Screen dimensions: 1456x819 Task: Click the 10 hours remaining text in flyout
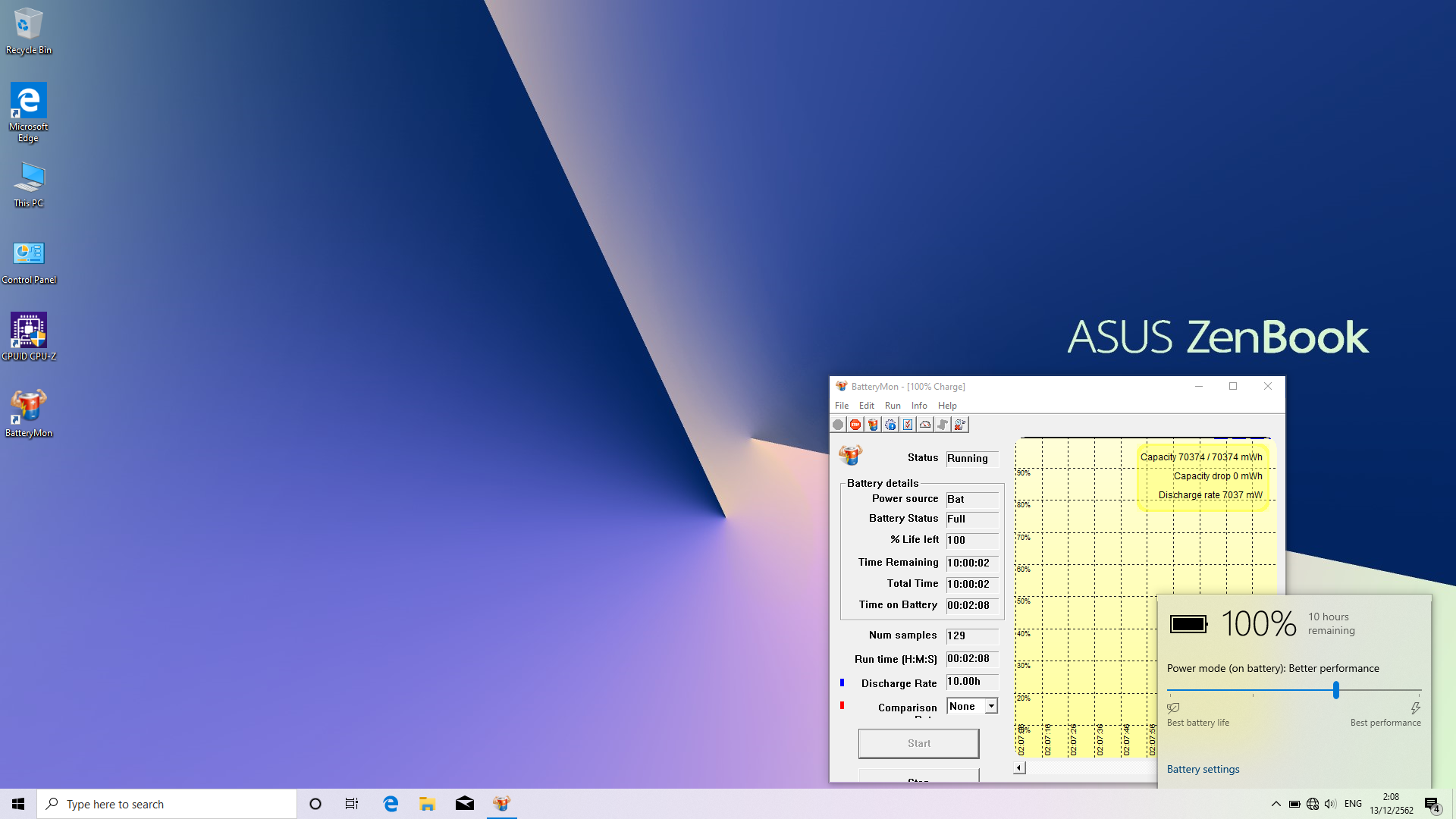coord(1331,623)
